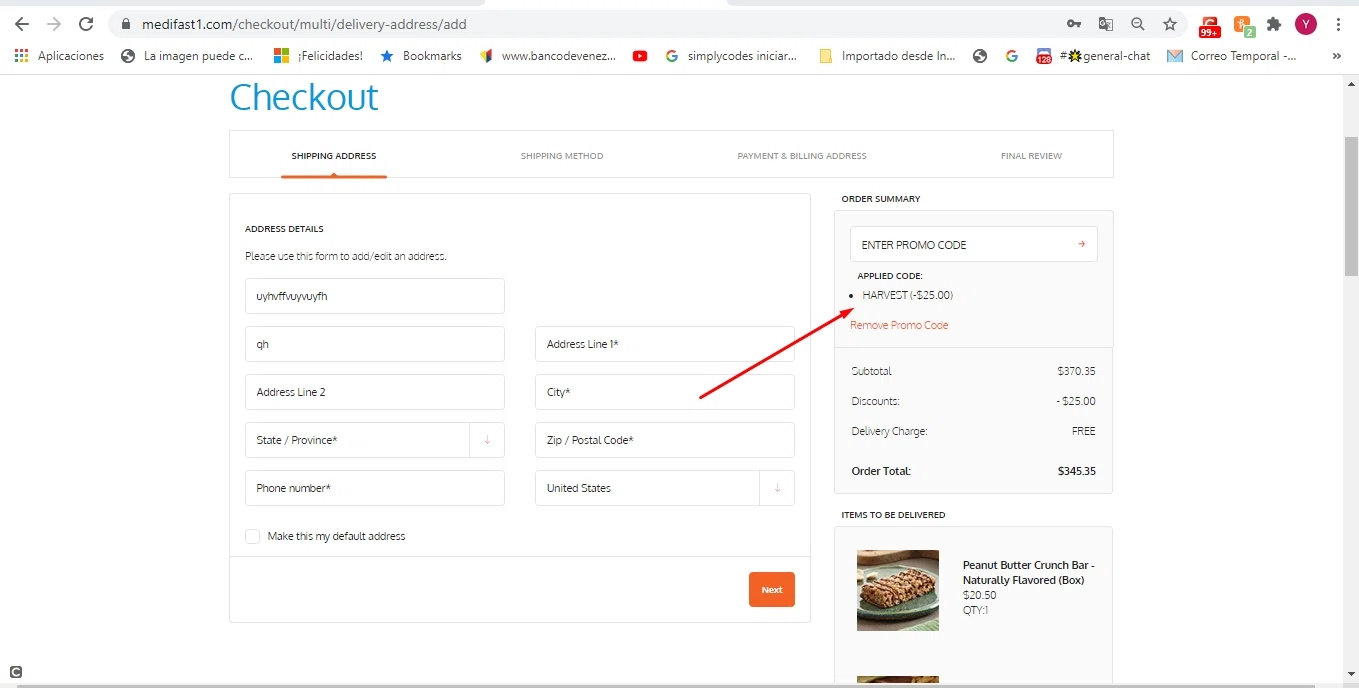
Task: Select Payment & Billing Address step tab
Action: coord(802,156)
